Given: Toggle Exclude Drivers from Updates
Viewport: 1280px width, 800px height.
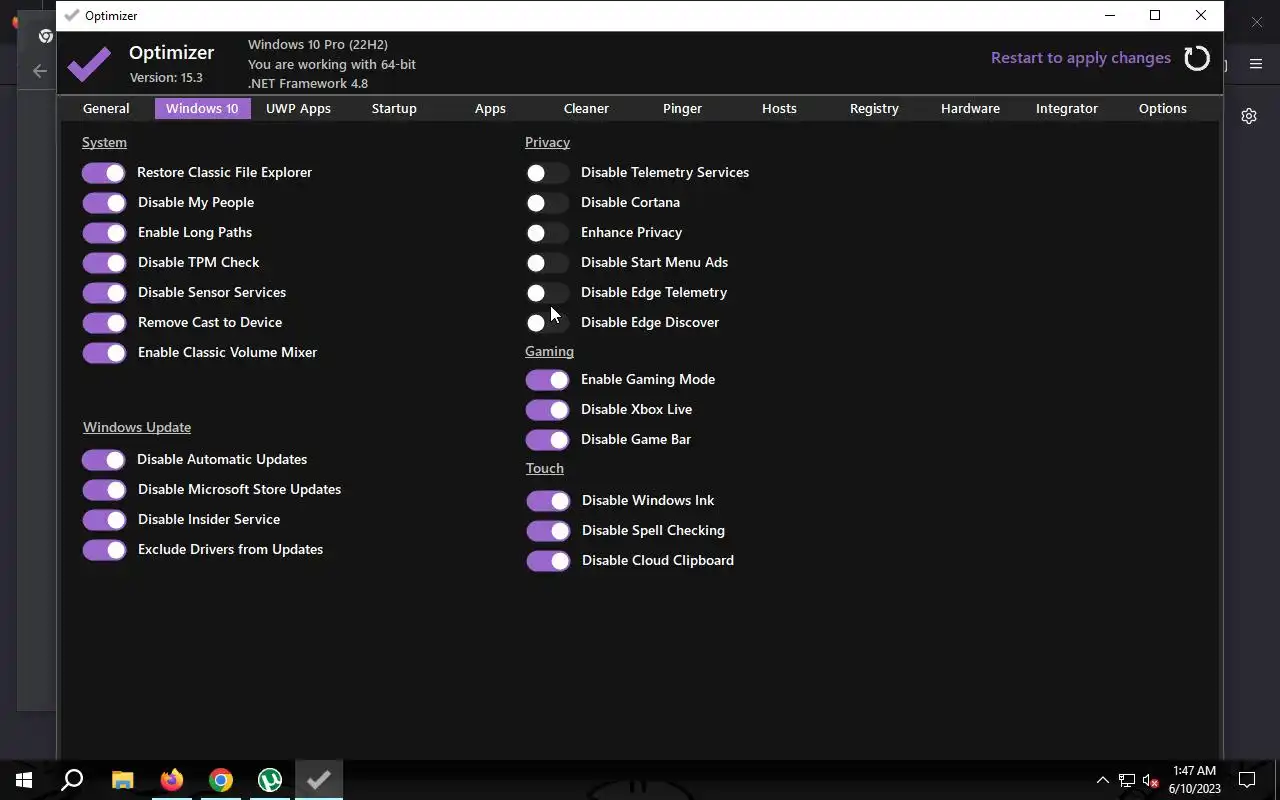Looking at the screenshot, I should 104,550.
